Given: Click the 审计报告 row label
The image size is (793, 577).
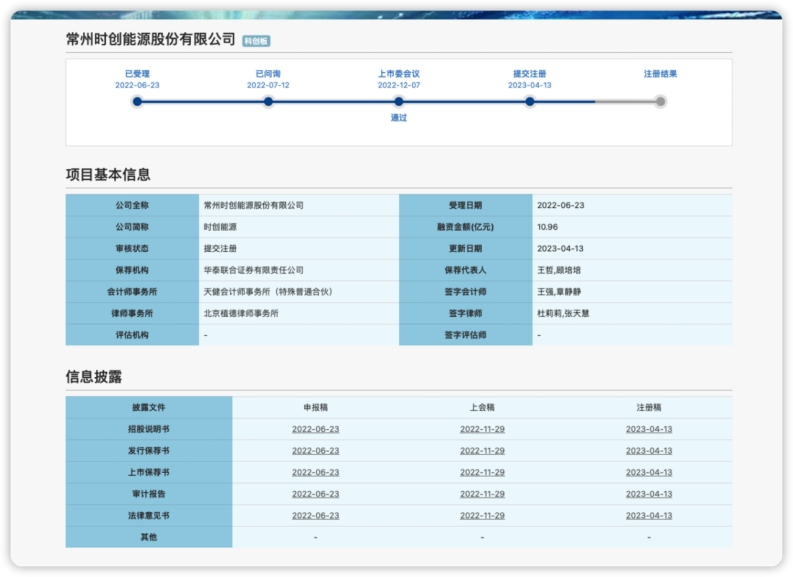Looking at the screenshot, I should [x=149, y=494].
